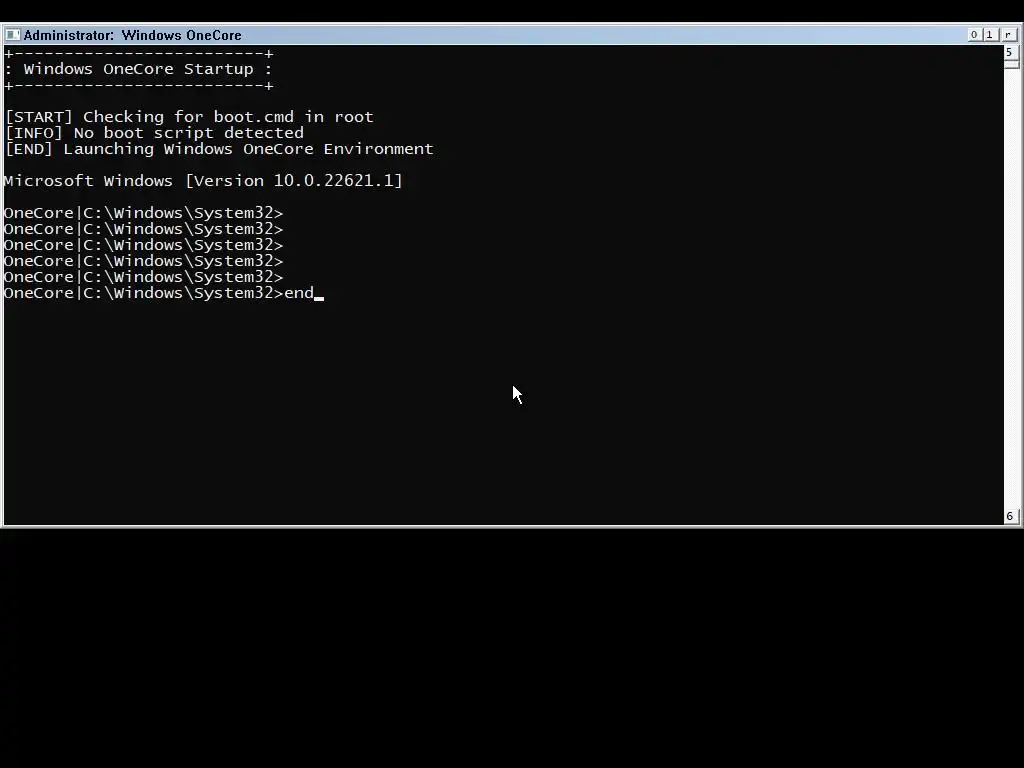Close the Windows OneCore console window
Viewport: 1024px width, 768px height.
point(1008,35)
